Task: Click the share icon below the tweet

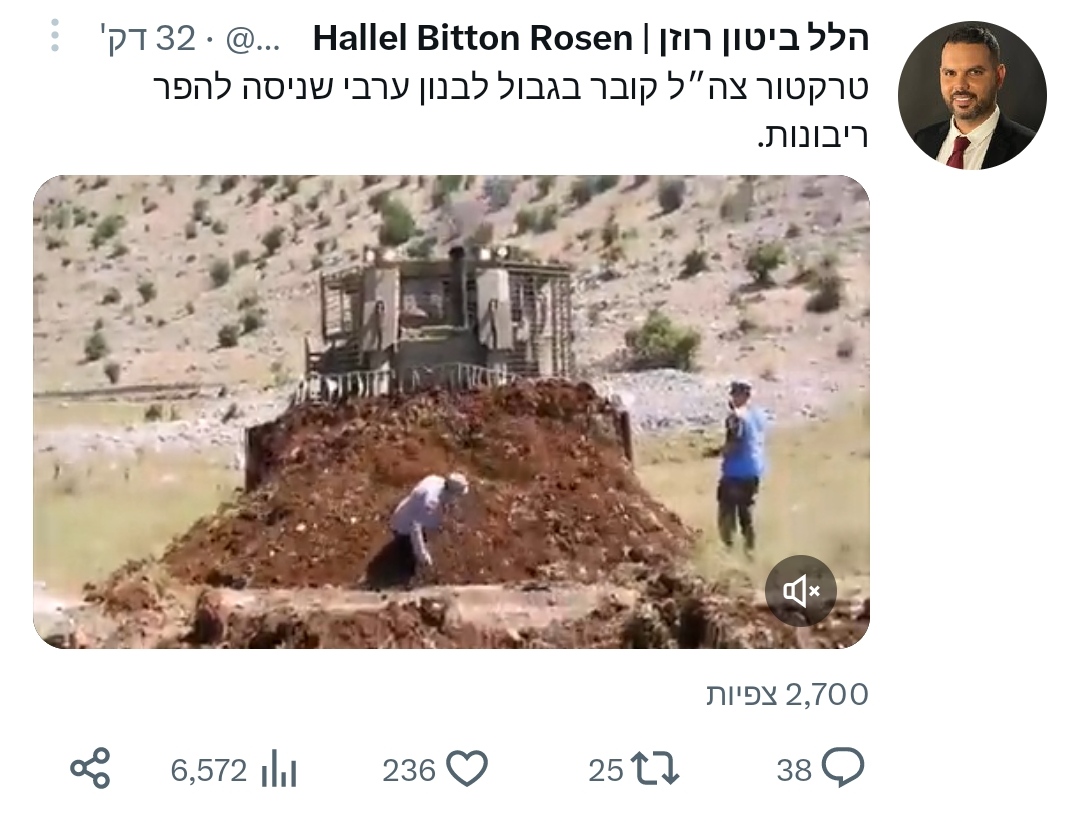Action: [90, 768]
